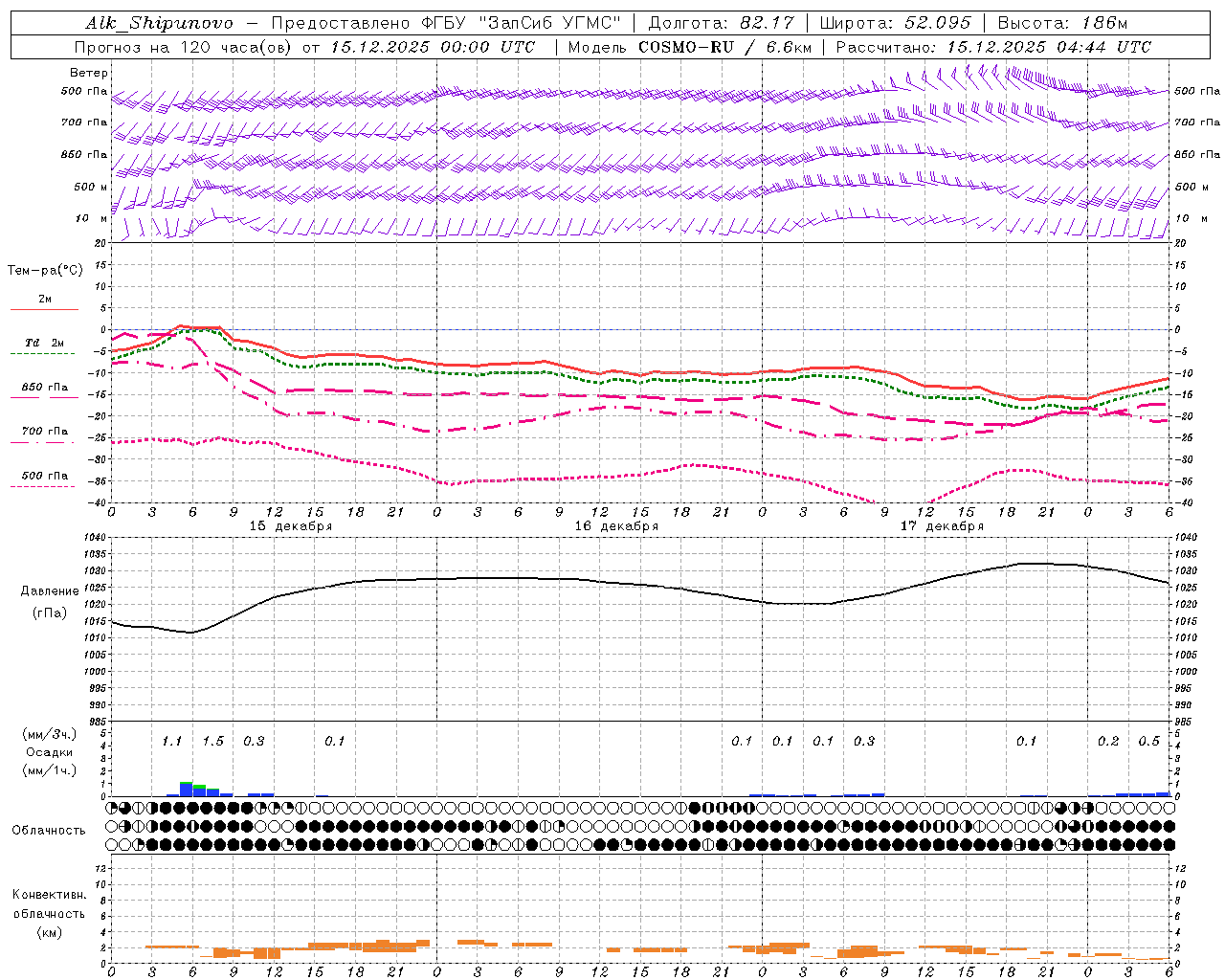Click the Alk_Shipunovo station title
1225x980 pixels.
coord(159,23)
